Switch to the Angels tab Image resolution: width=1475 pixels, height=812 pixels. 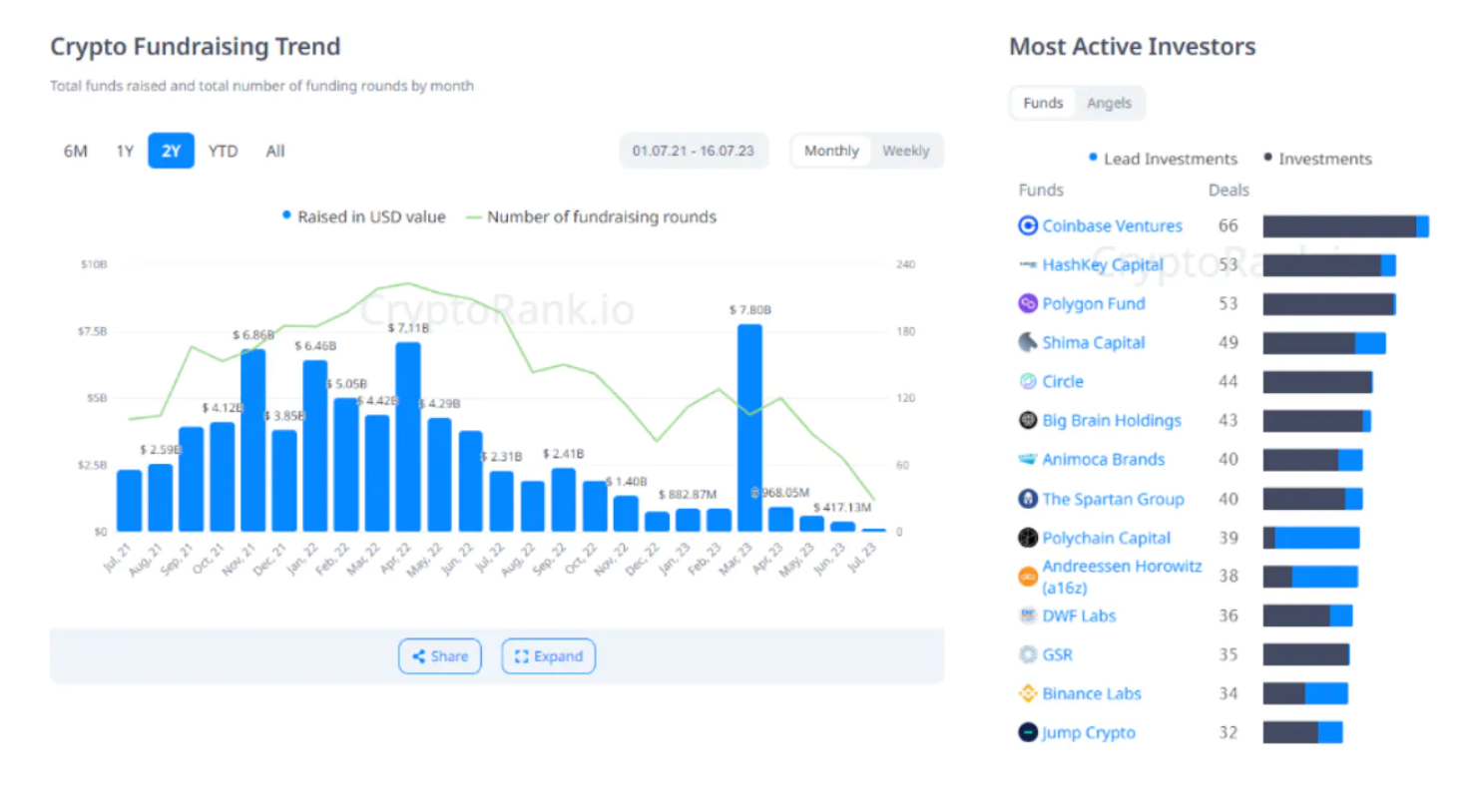click(1109, 103)
